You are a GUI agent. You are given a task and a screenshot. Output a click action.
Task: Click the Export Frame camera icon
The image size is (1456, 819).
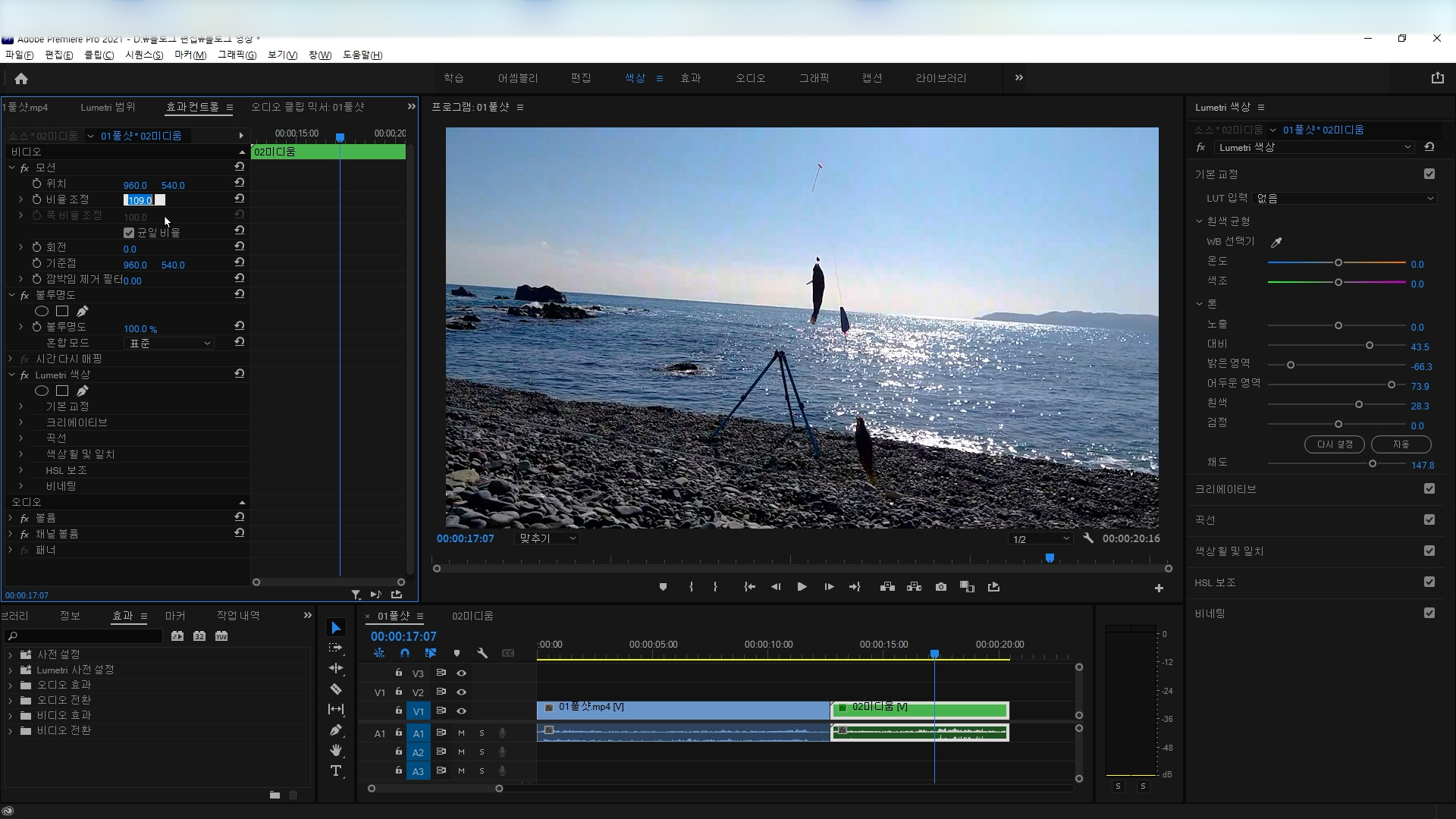point(940,587)
